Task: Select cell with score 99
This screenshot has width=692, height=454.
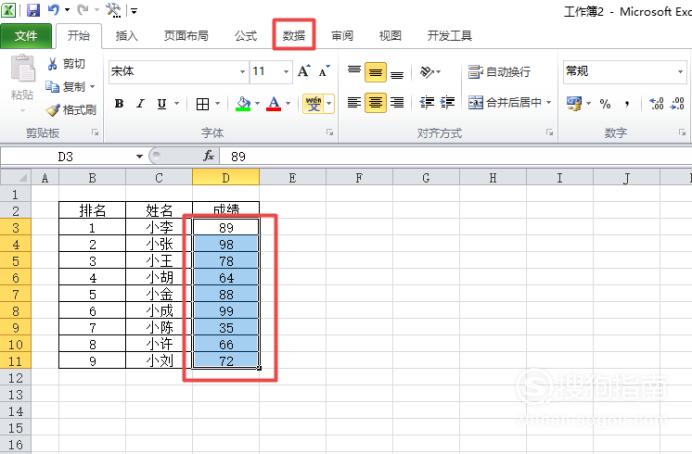Action: (x=226, y=311)
